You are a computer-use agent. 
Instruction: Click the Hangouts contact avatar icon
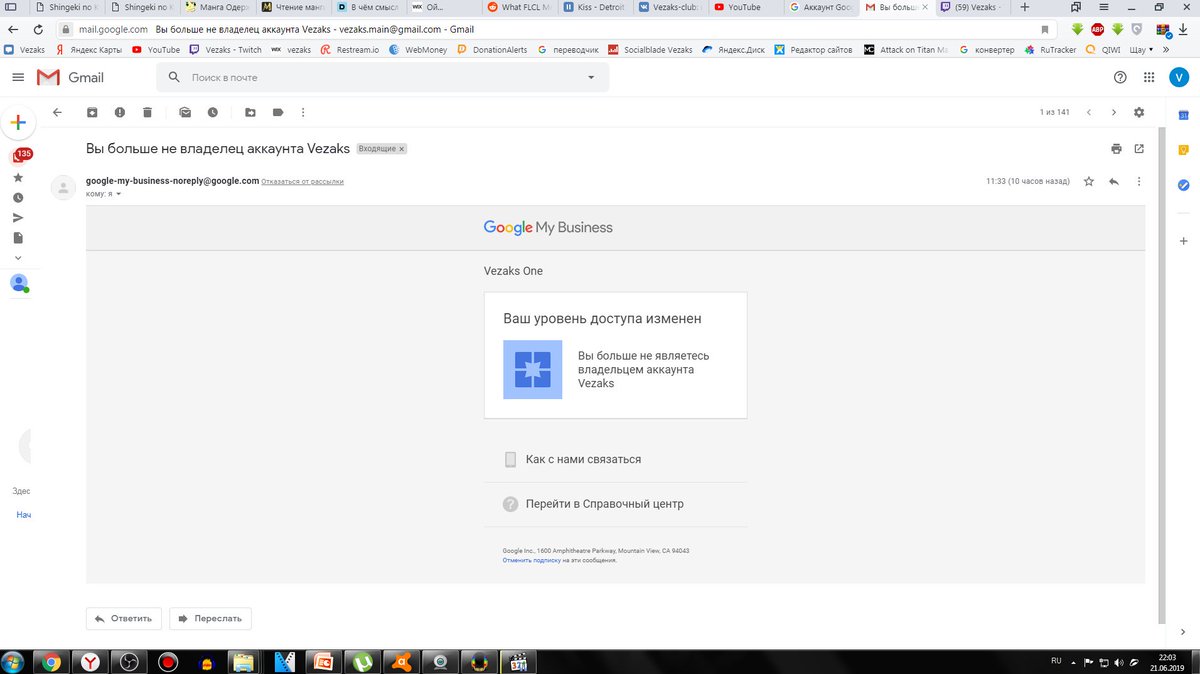18,283
